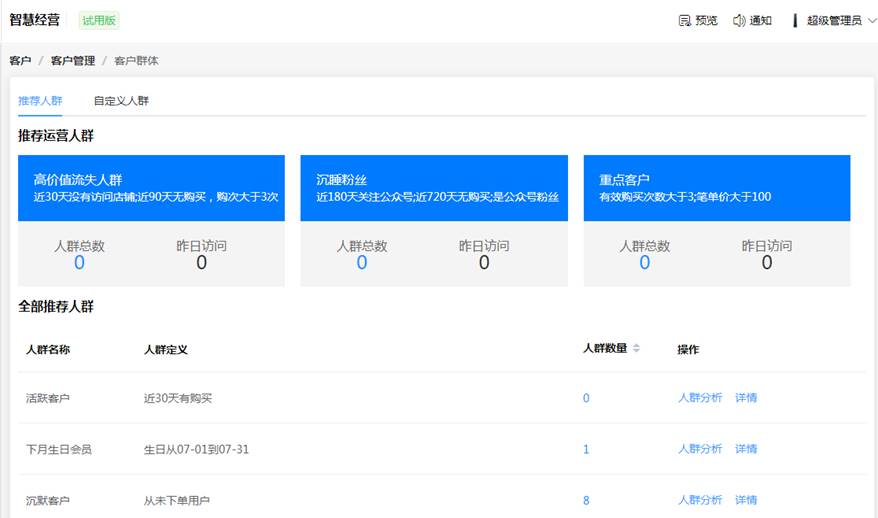Viewport: 878px width, 518px height.
Task: Select the 沉默客户 row name
Action: (48, 501)
